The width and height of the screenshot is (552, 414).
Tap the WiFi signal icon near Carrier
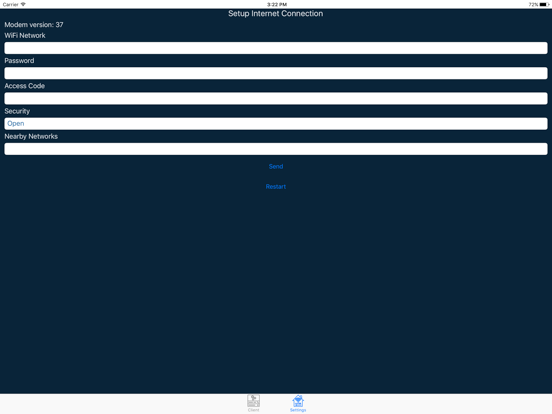point(23,4)
